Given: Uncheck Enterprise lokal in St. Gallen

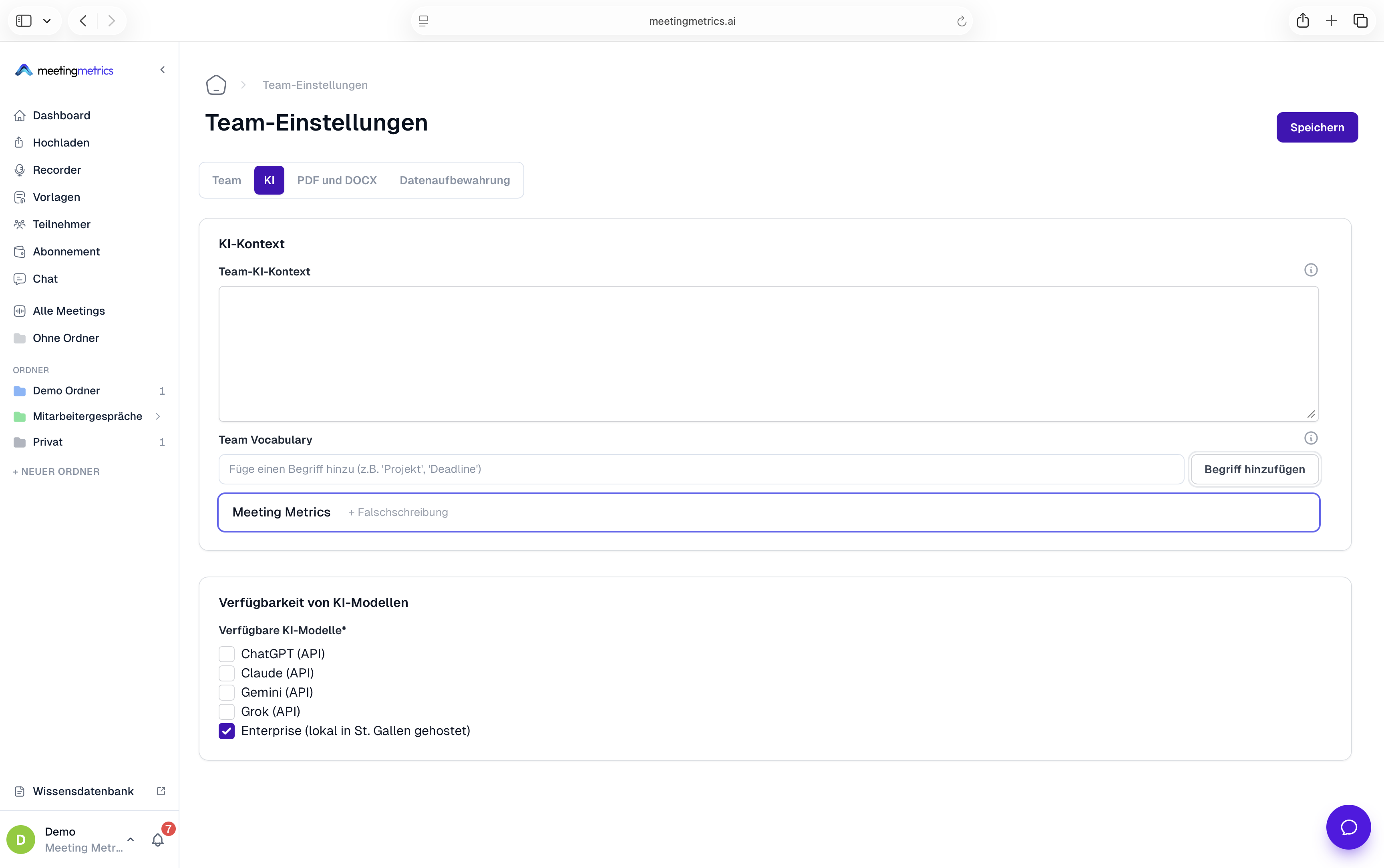Looking at the screenshot, I should coord(227,731).
